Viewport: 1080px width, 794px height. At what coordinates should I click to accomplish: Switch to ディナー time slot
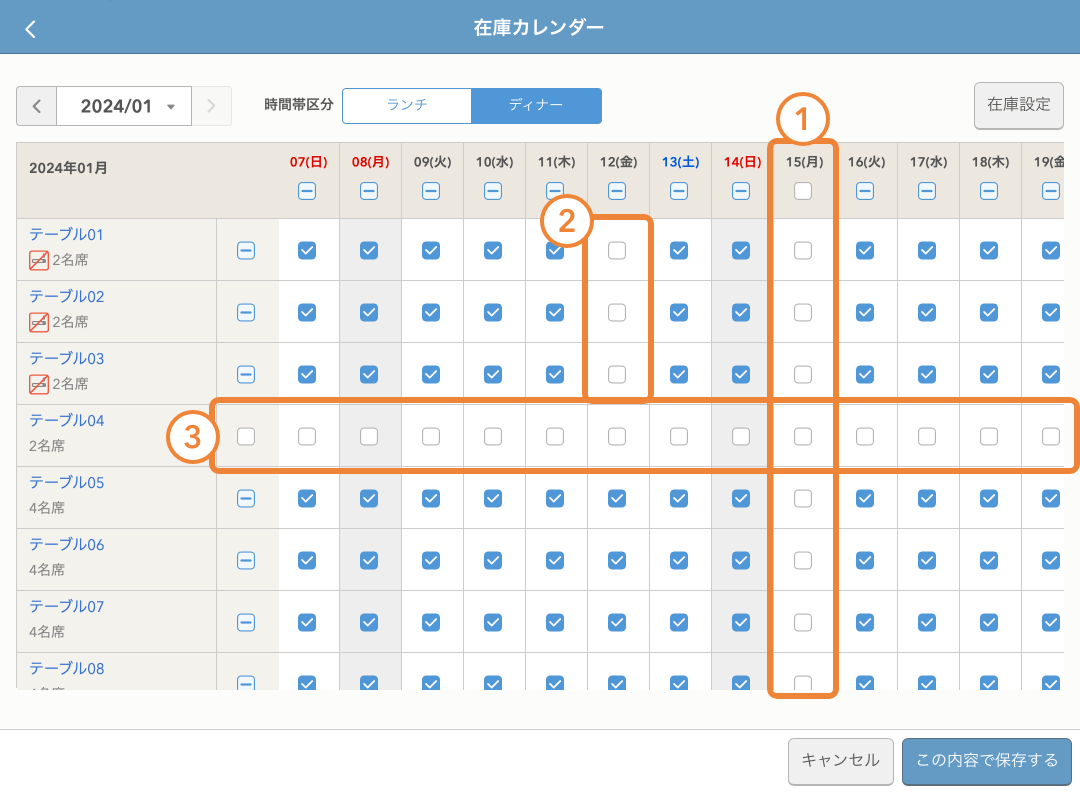[x=536, y=105]
